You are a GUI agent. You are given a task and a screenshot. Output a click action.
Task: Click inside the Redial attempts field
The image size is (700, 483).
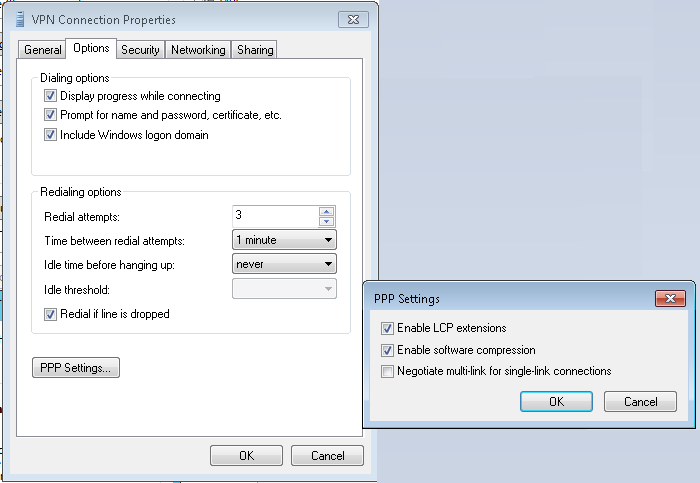275,216
